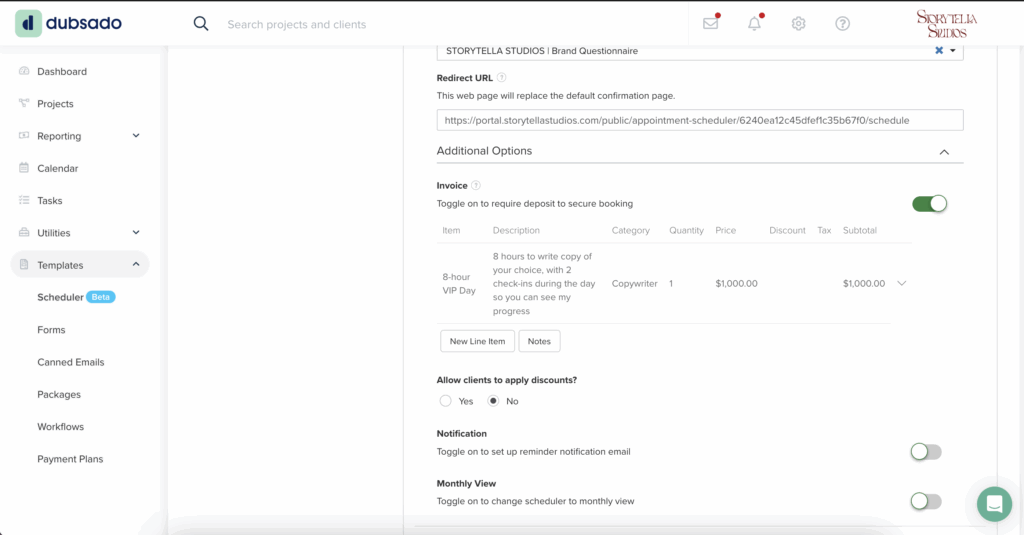This screenshot has height=535, width=1024.
Task: Collapse the Additional Options section
Action: point(944,152)
